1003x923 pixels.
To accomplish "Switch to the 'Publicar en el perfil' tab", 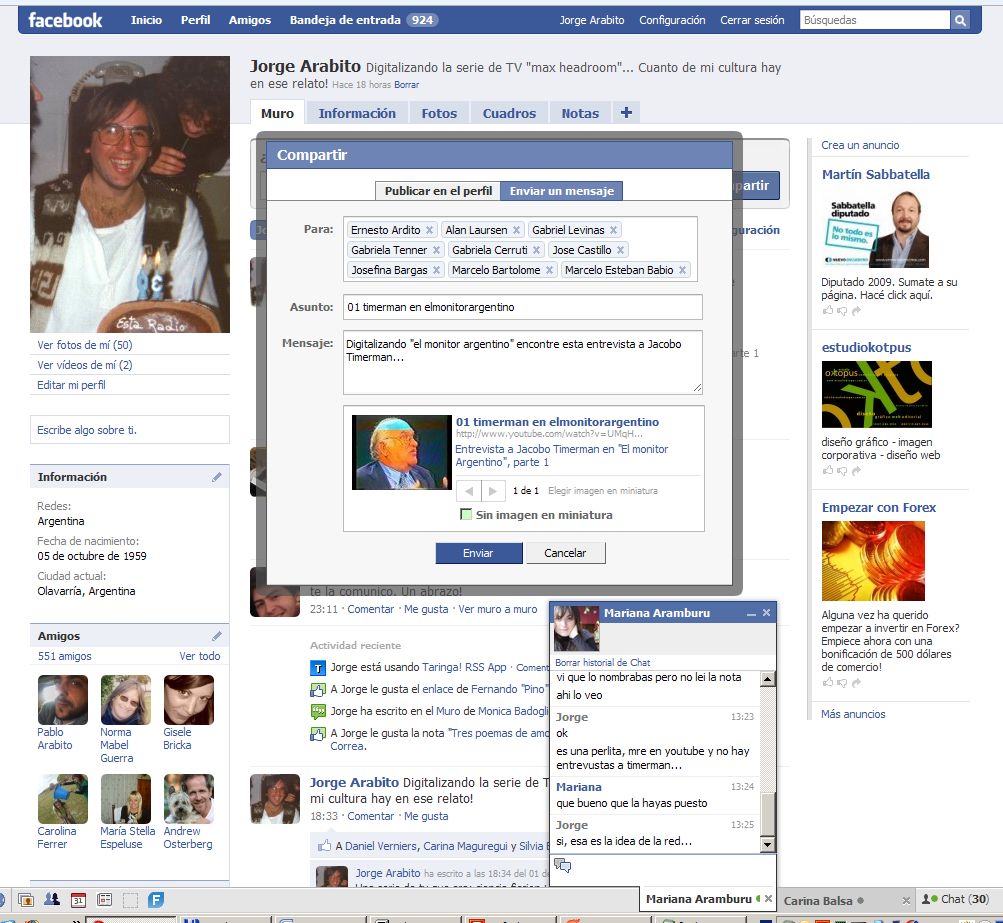I will (438, 191).
